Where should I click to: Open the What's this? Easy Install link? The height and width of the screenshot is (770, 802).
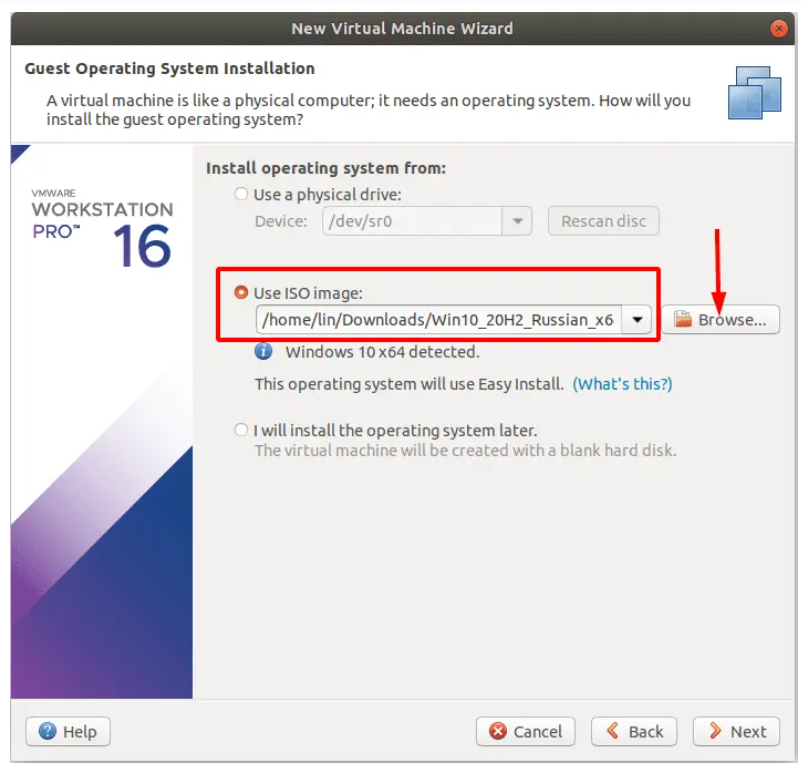(622, 384)
